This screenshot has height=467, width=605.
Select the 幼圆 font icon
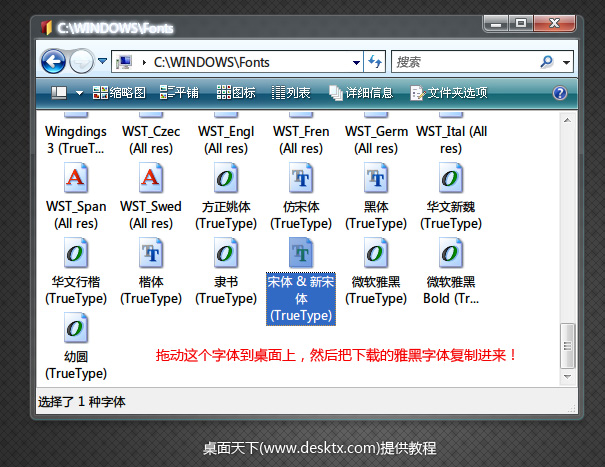(76, 328)
